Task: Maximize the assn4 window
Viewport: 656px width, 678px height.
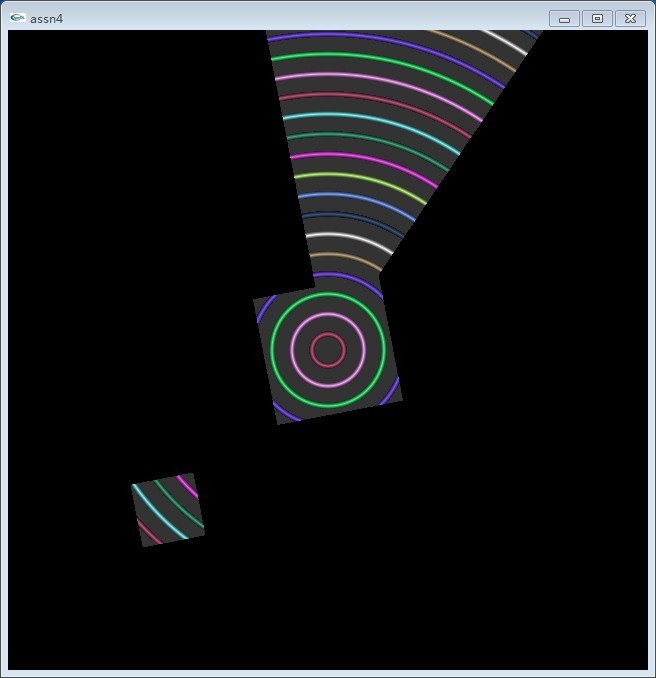Action: point(597,19)
